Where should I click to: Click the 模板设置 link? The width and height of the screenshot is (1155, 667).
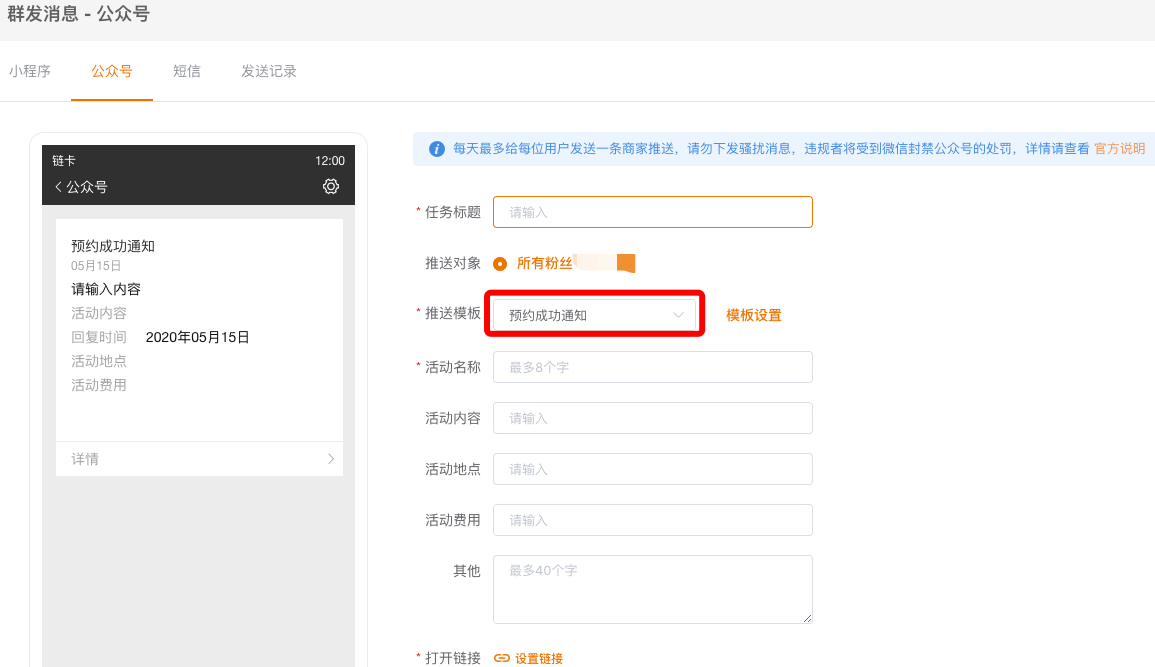pos(754,315)
